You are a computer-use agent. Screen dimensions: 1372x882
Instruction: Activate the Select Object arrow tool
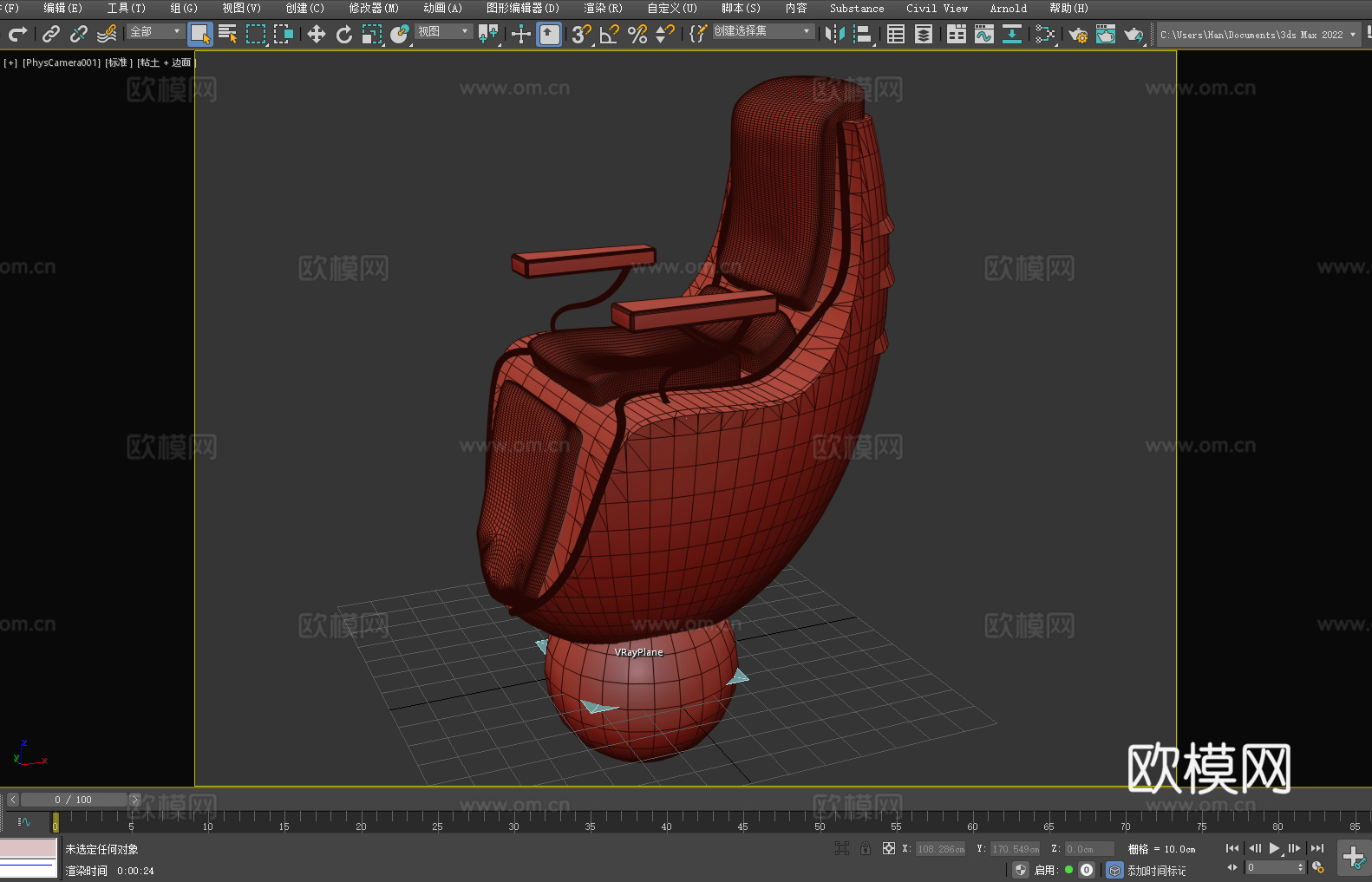200,34
